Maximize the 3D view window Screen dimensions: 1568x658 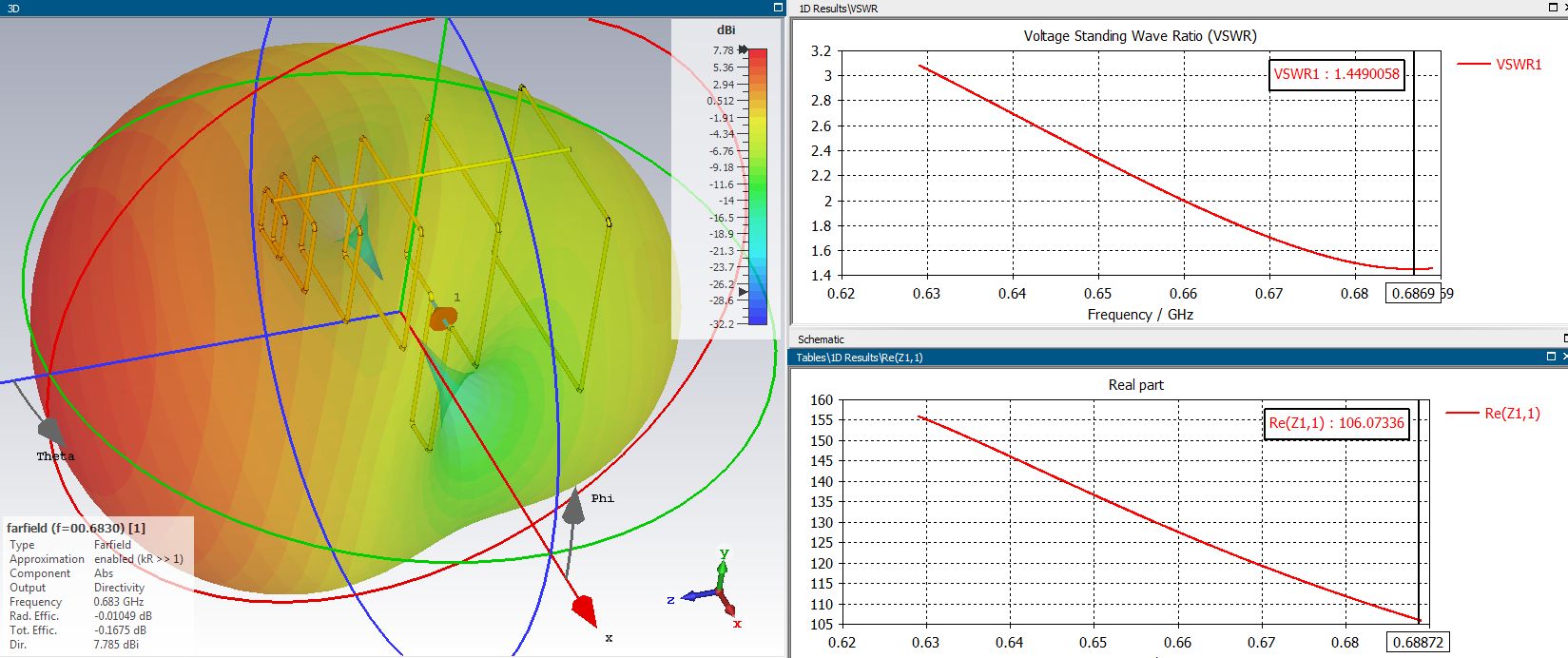coord(778,8)
